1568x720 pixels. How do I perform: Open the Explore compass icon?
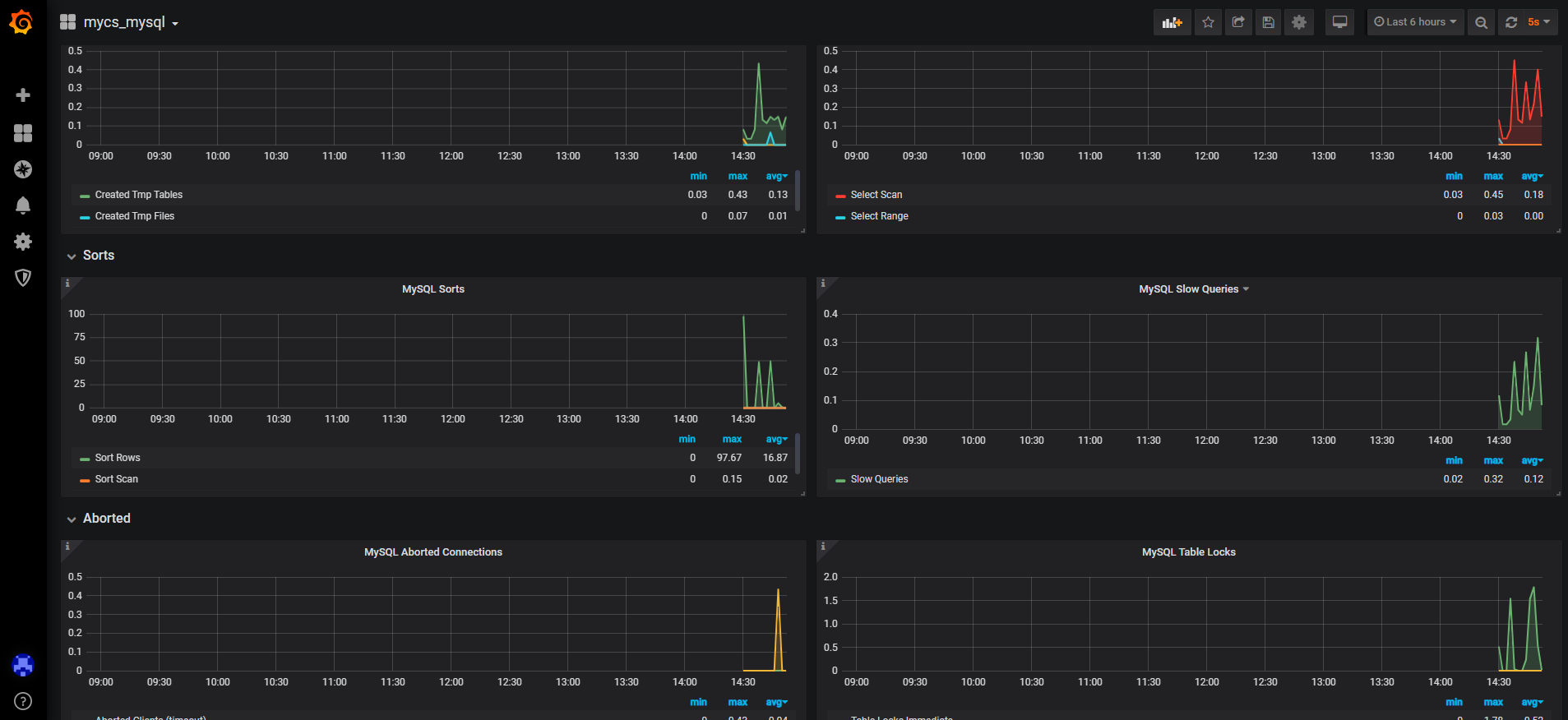(23, 169)
